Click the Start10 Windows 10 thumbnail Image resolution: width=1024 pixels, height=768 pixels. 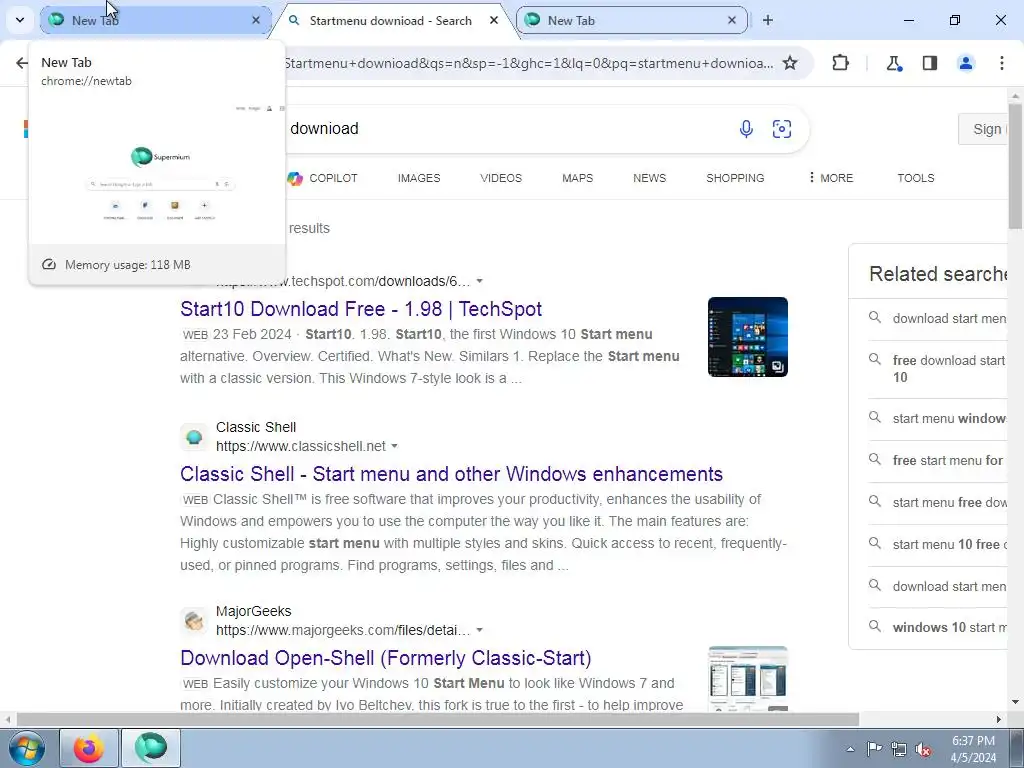[x=748, y=337]
